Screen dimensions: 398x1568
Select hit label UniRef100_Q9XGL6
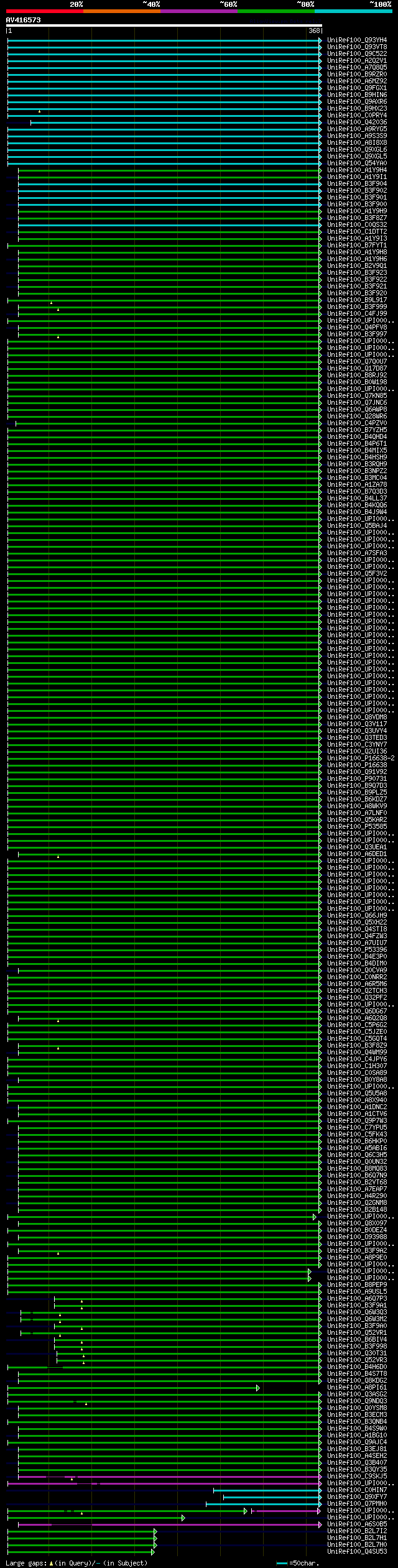click(x=357, y=150)
